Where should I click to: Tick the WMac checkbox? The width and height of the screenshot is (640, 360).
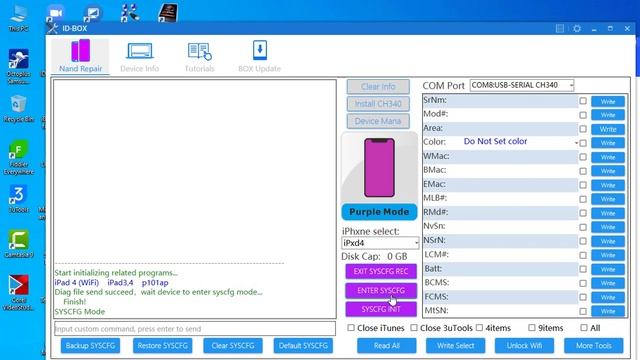coord(583,157)
